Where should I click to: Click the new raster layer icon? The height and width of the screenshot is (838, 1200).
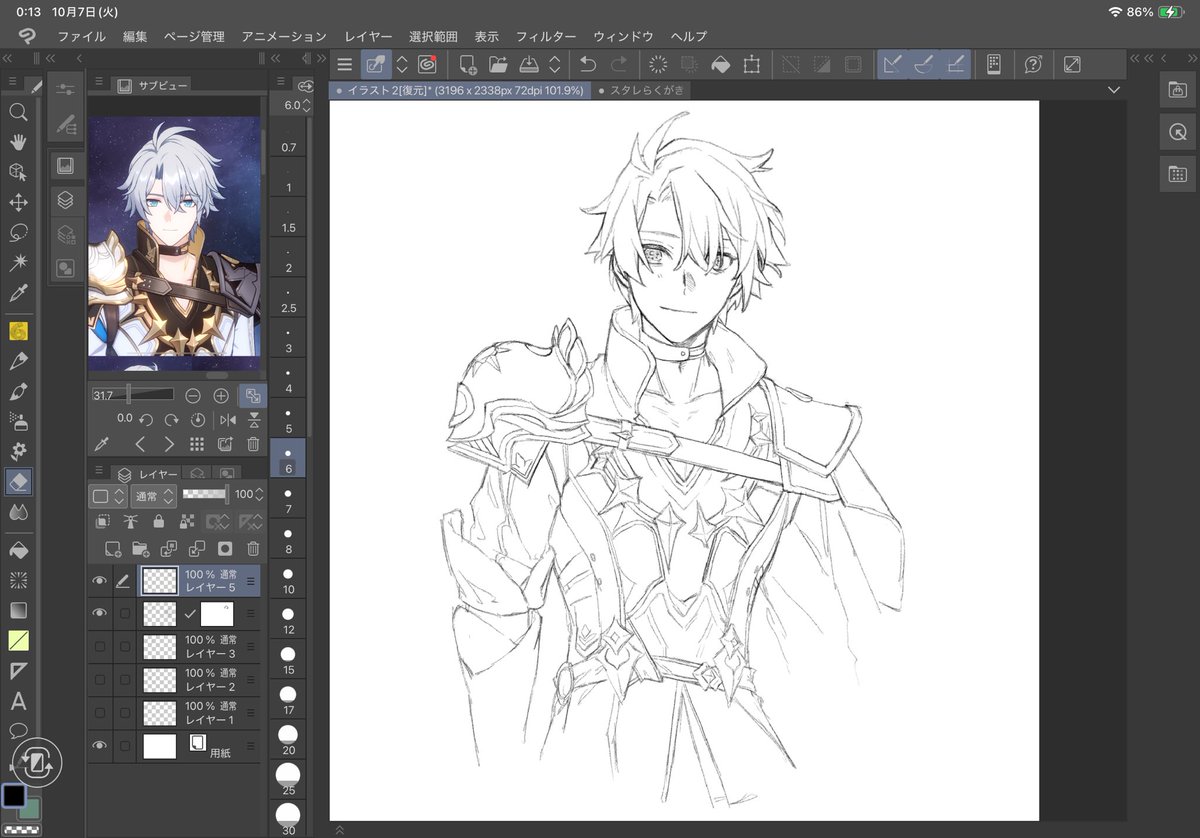pos(114,549)
